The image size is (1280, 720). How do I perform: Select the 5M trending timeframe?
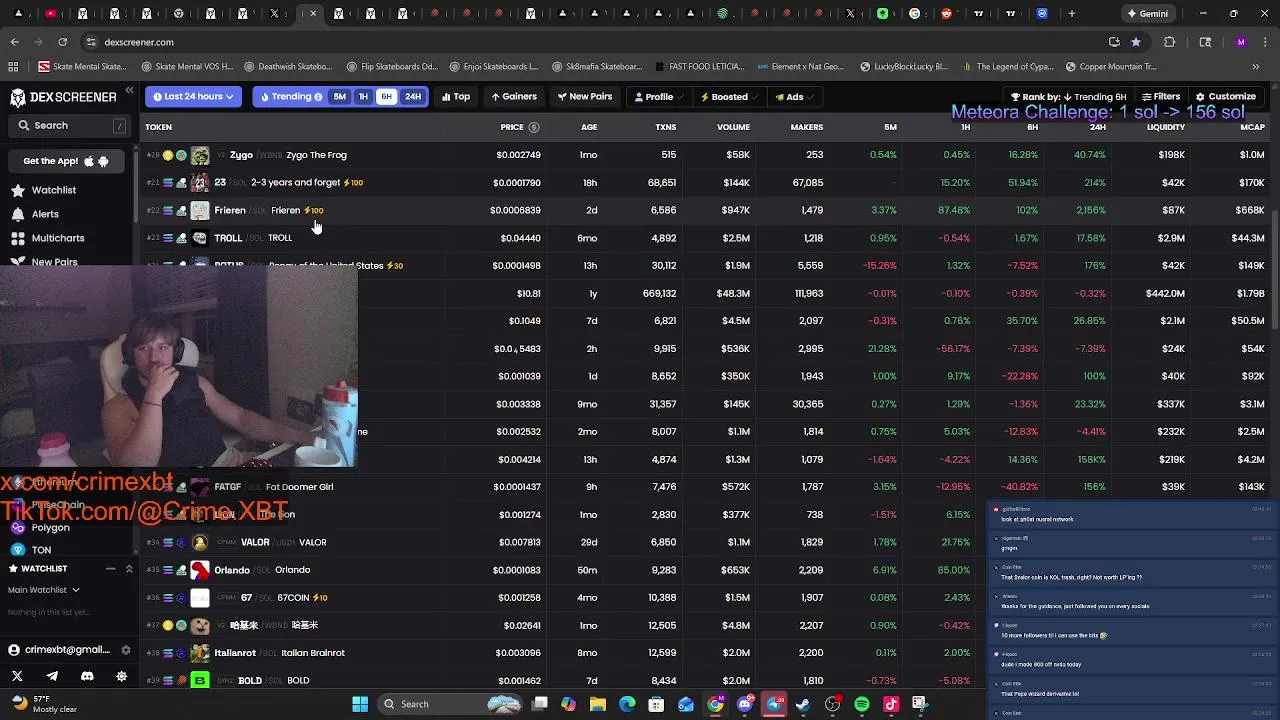(339, 97)
